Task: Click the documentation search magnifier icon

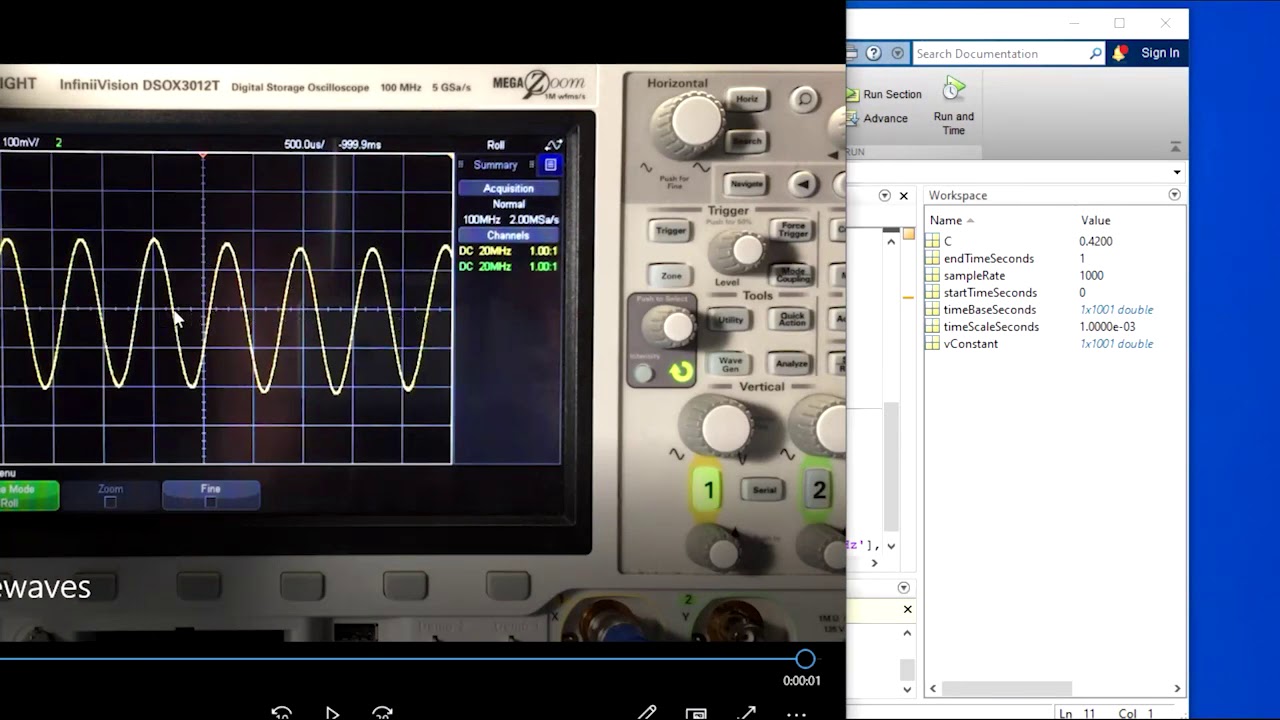Action: (x=1095, y=54)
